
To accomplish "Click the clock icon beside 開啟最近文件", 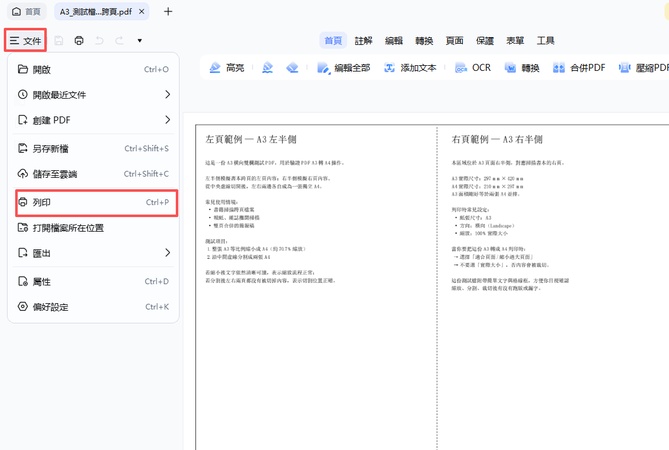I will (x=23, y=94).
